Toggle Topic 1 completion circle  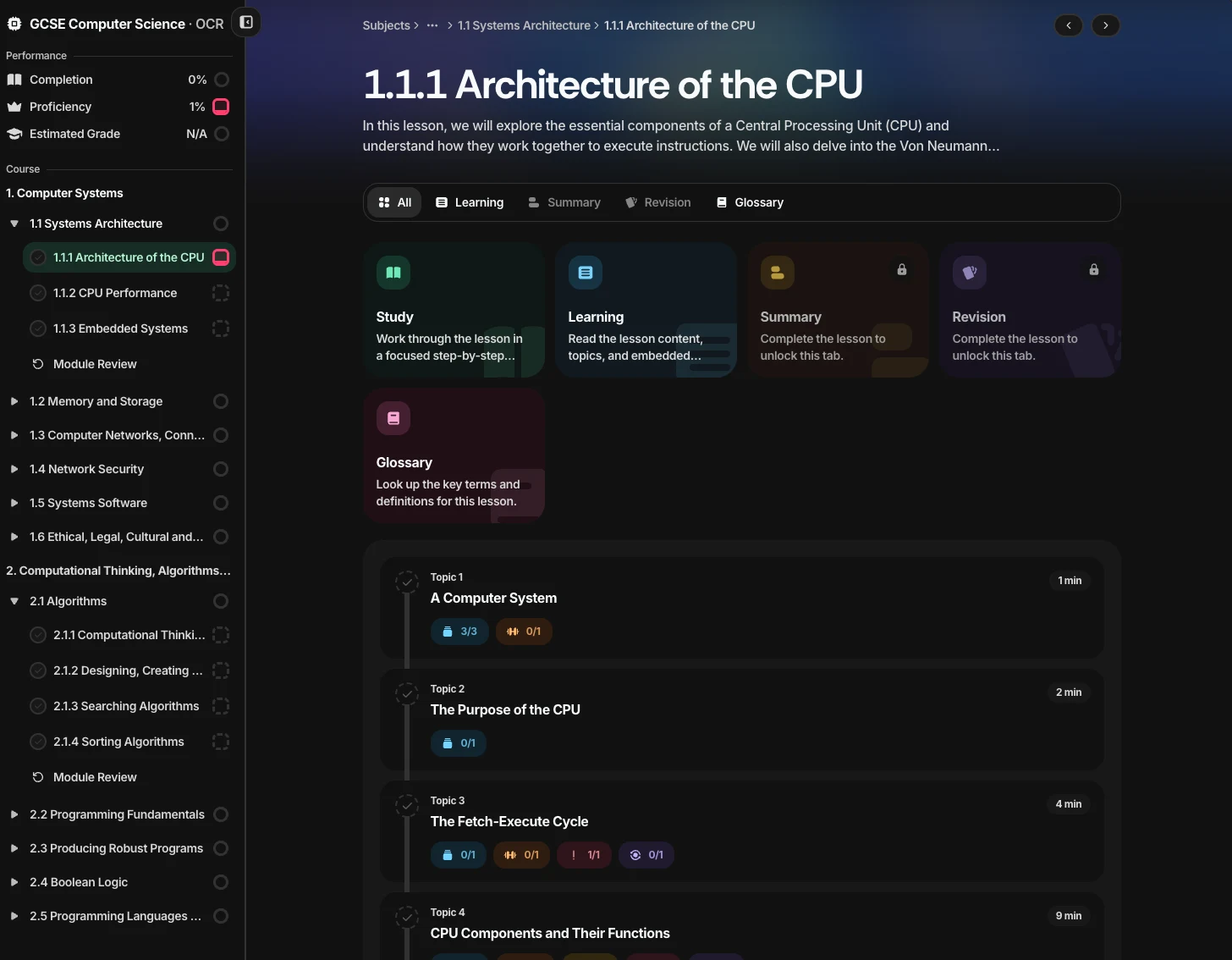(407, 582)
